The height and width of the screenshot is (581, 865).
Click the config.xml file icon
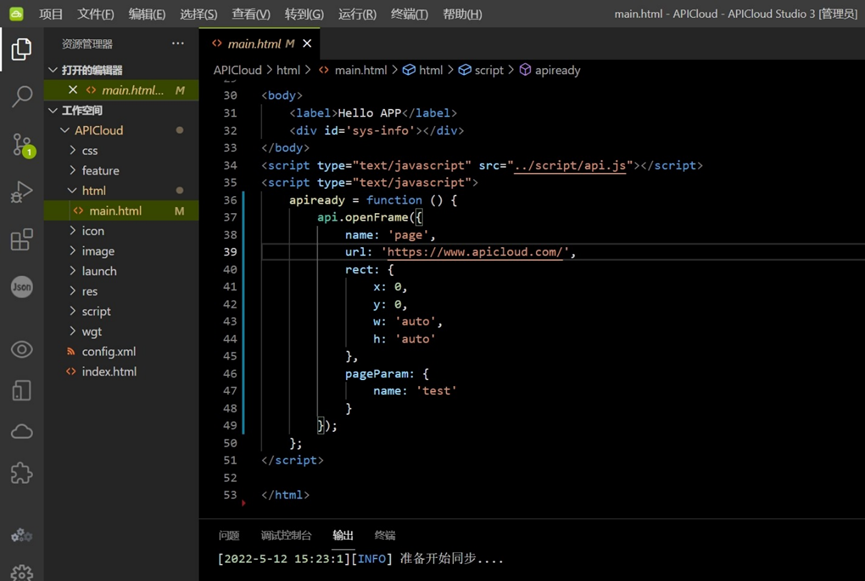pos(71,351)
